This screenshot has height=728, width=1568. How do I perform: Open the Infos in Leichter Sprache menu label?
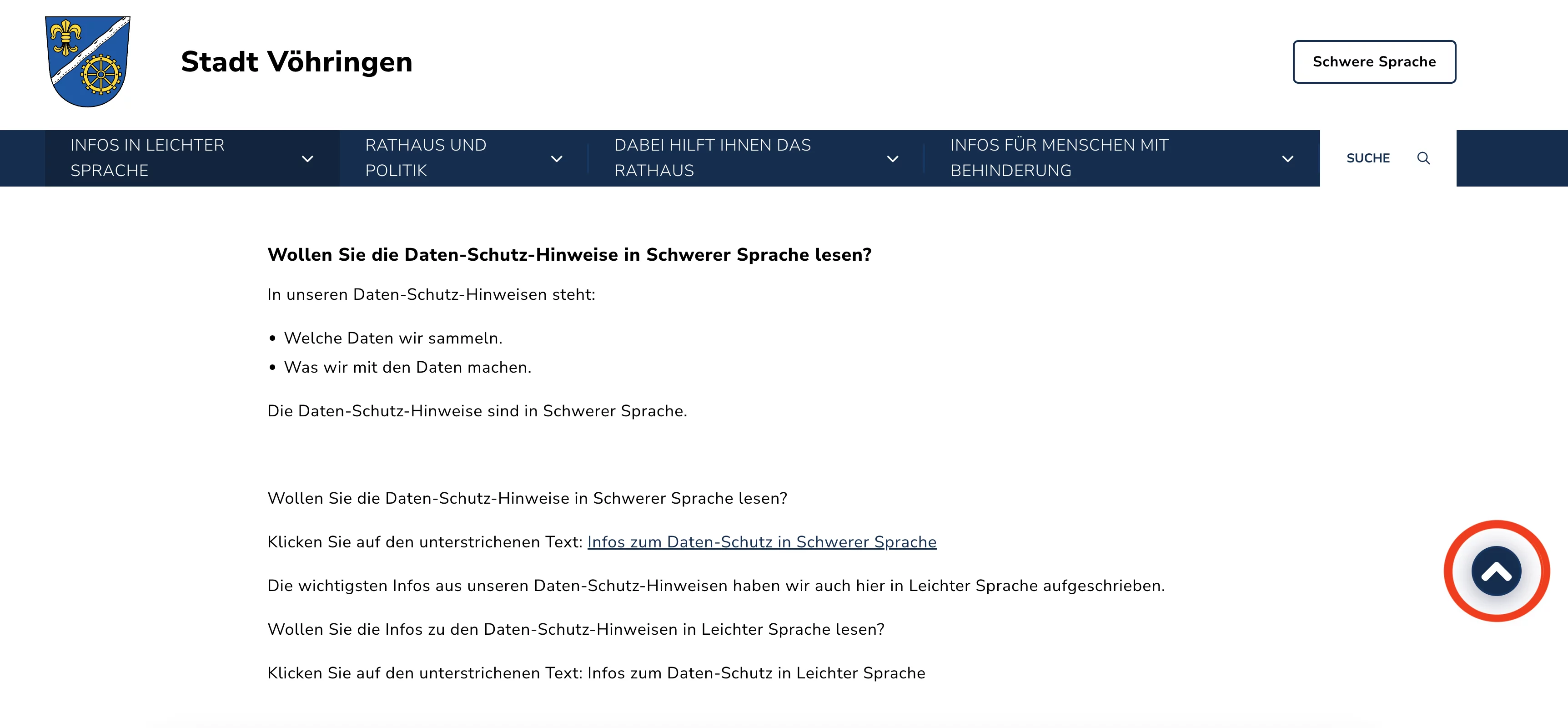click(147, 158)
